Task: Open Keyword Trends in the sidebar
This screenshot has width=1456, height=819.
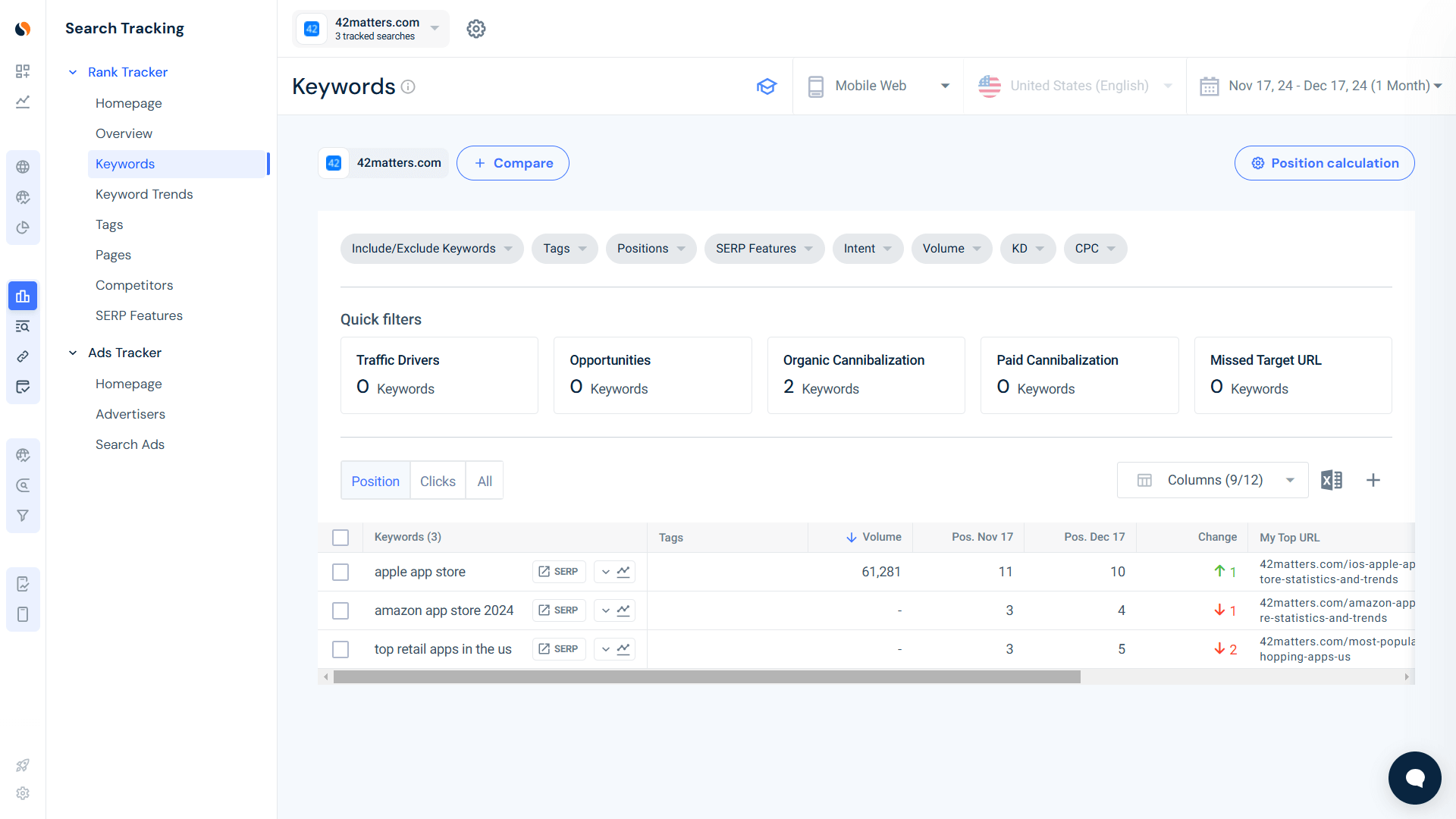Action: pos(144,194)
